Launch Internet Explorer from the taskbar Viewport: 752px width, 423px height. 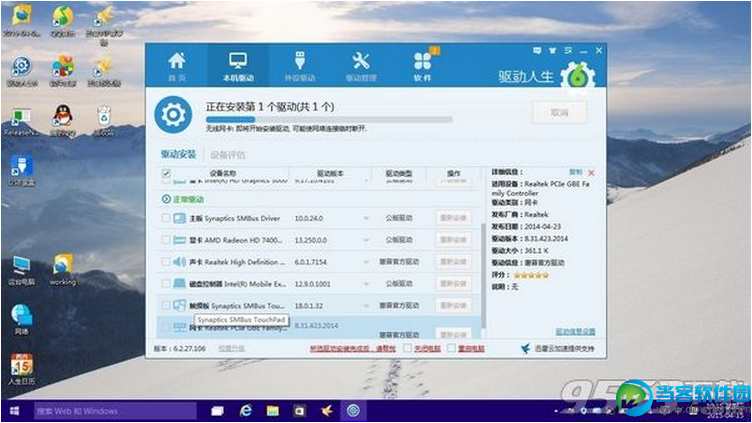(x=246, y=411)
